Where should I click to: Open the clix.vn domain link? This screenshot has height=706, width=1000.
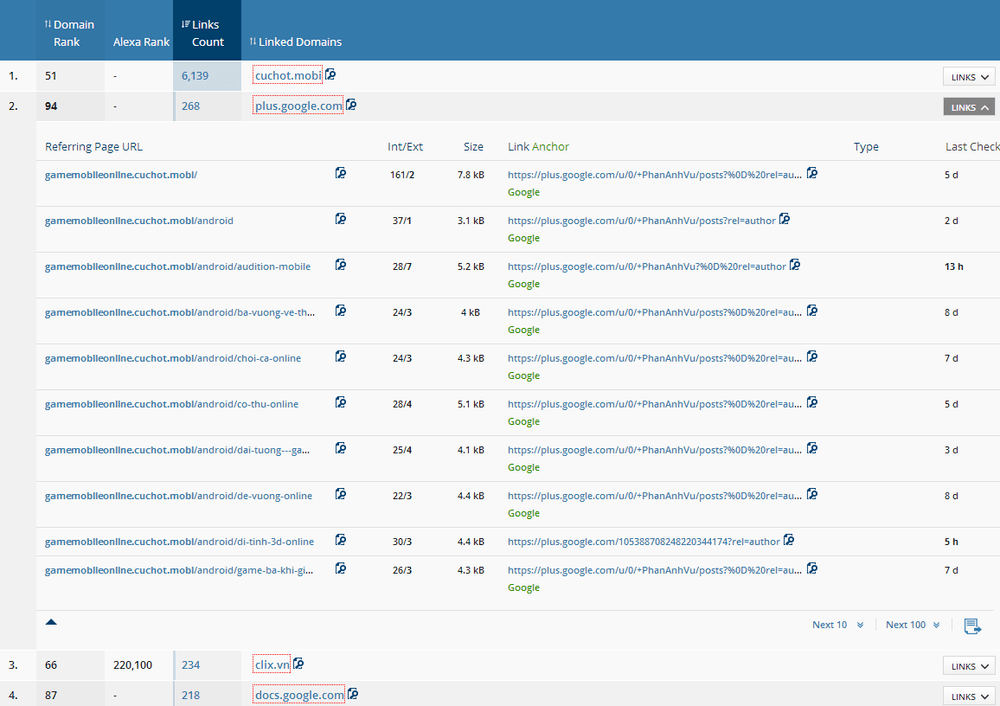coord(272,665)
